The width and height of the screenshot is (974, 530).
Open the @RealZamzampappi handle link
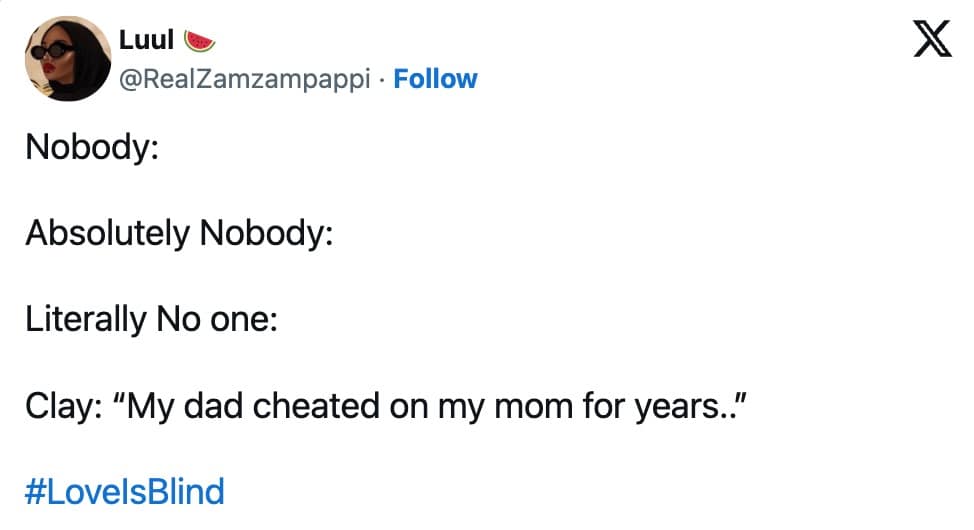click(250, 78)
